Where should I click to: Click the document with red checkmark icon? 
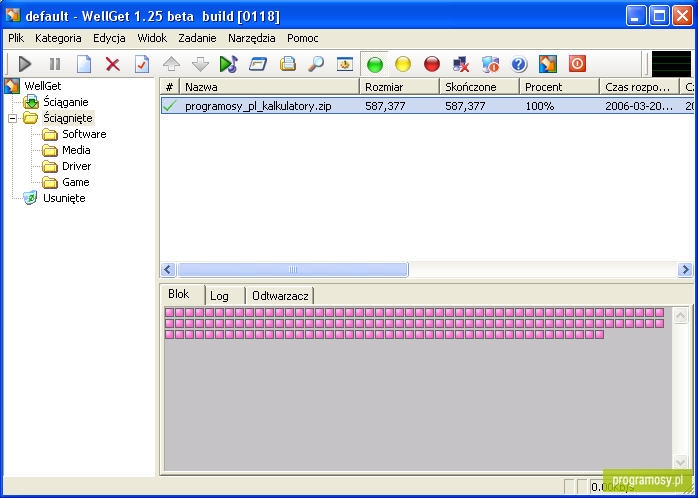(142, 65)
